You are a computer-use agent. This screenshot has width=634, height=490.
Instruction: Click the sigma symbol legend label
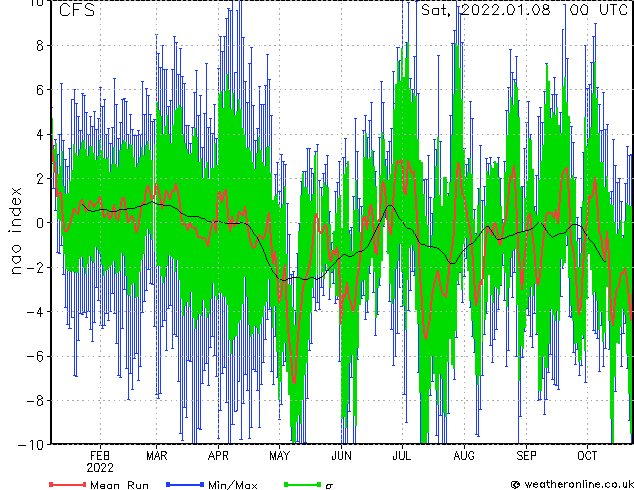[329, 486]
